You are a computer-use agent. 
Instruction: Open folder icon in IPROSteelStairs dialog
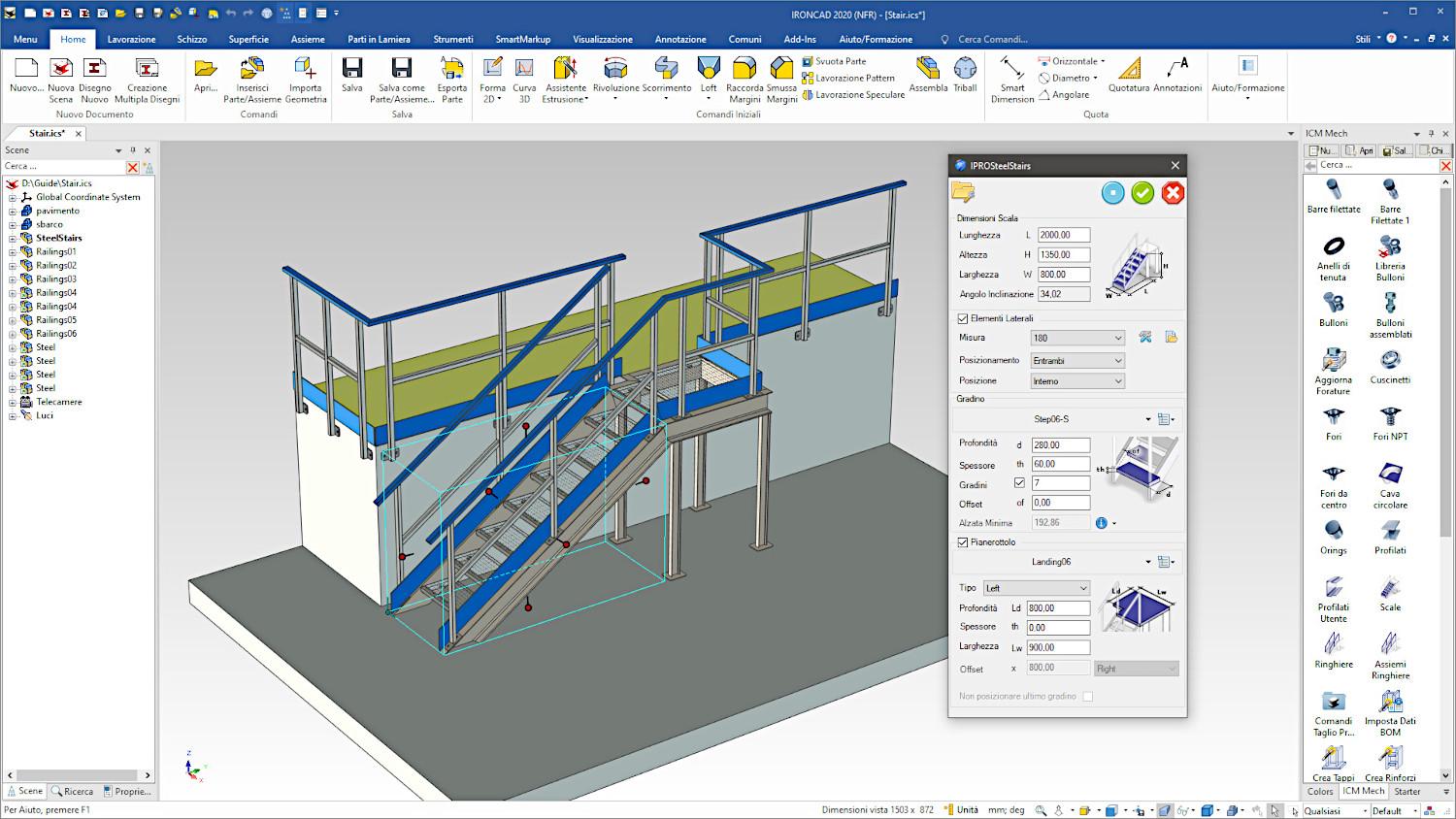pos(963,191)
